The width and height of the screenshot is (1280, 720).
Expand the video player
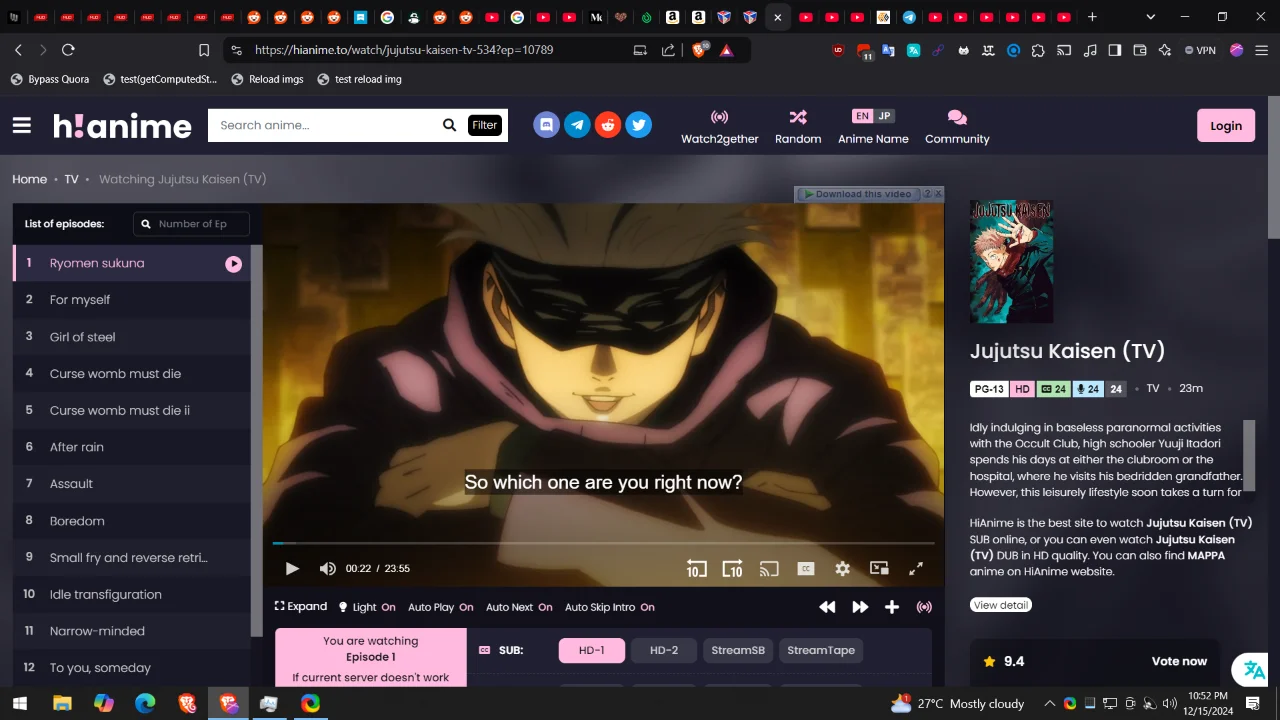301,607
